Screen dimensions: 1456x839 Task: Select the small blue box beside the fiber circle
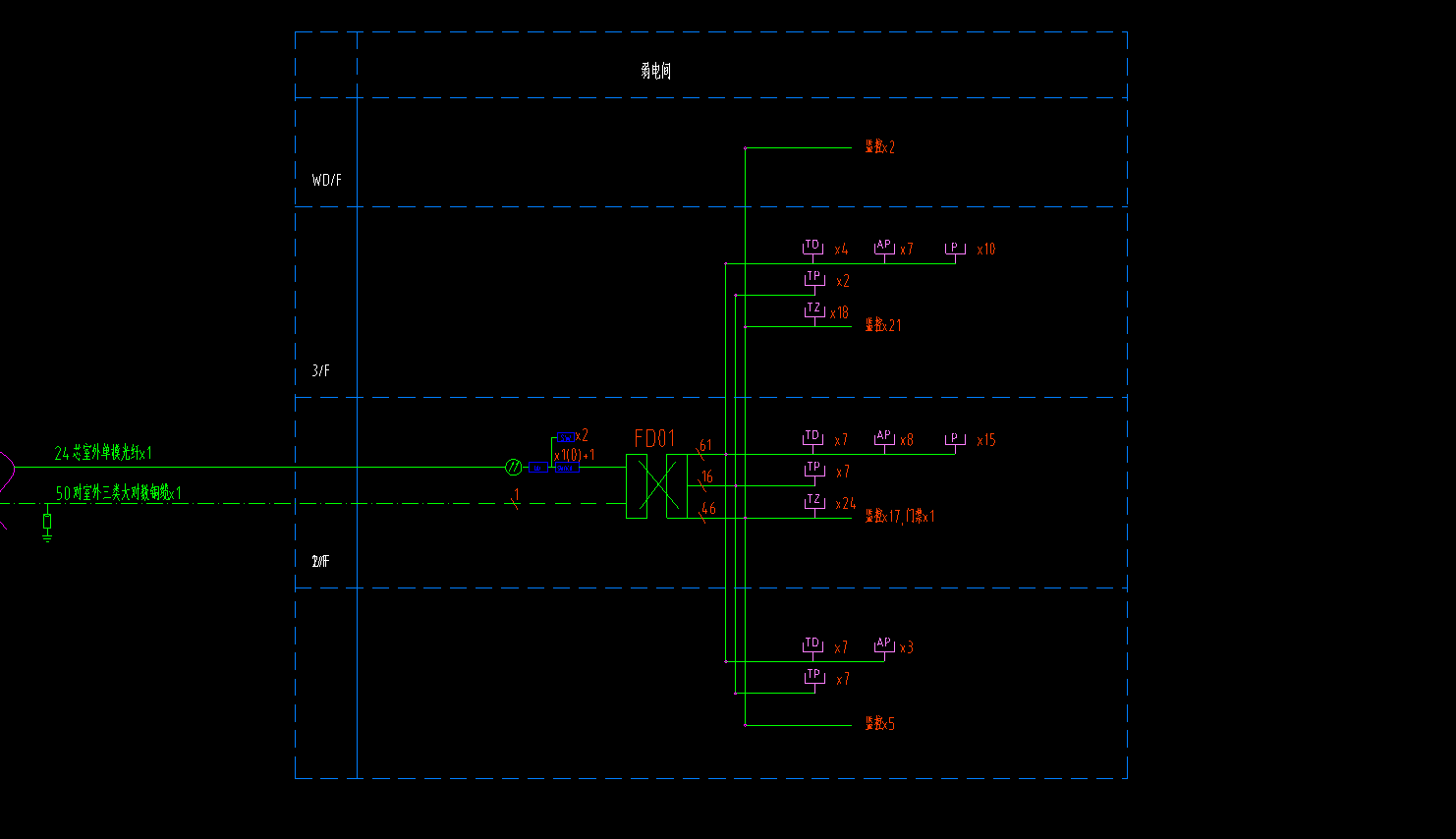[x=536, y=468]
